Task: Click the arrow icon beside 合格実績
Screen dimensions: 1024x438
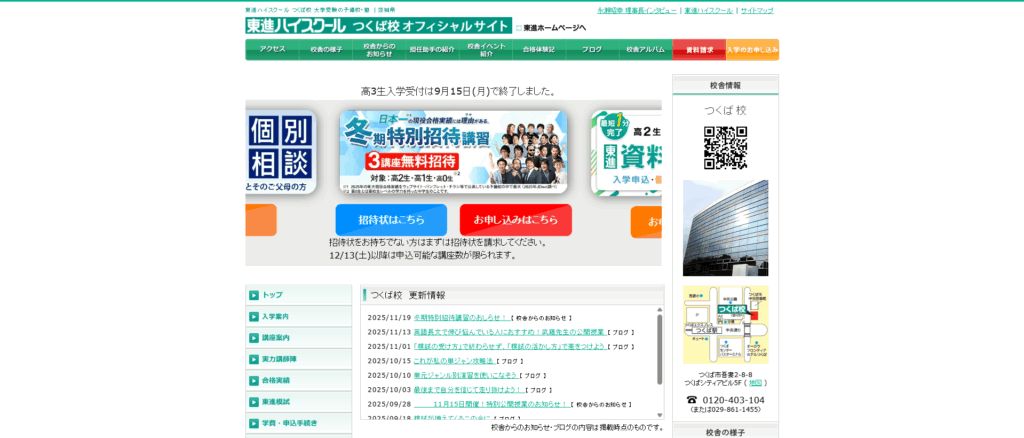Action: tap(254, 380)
